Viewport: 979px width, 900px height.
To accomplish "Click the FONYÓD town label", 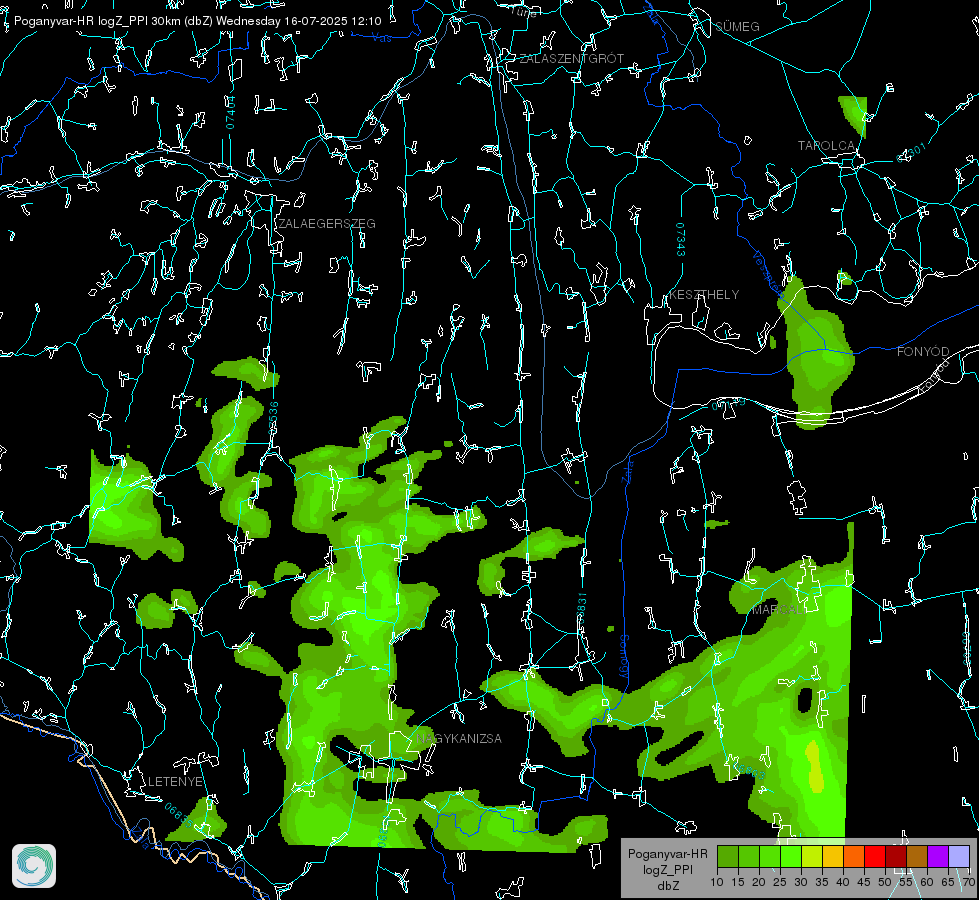I will (923, 352).
